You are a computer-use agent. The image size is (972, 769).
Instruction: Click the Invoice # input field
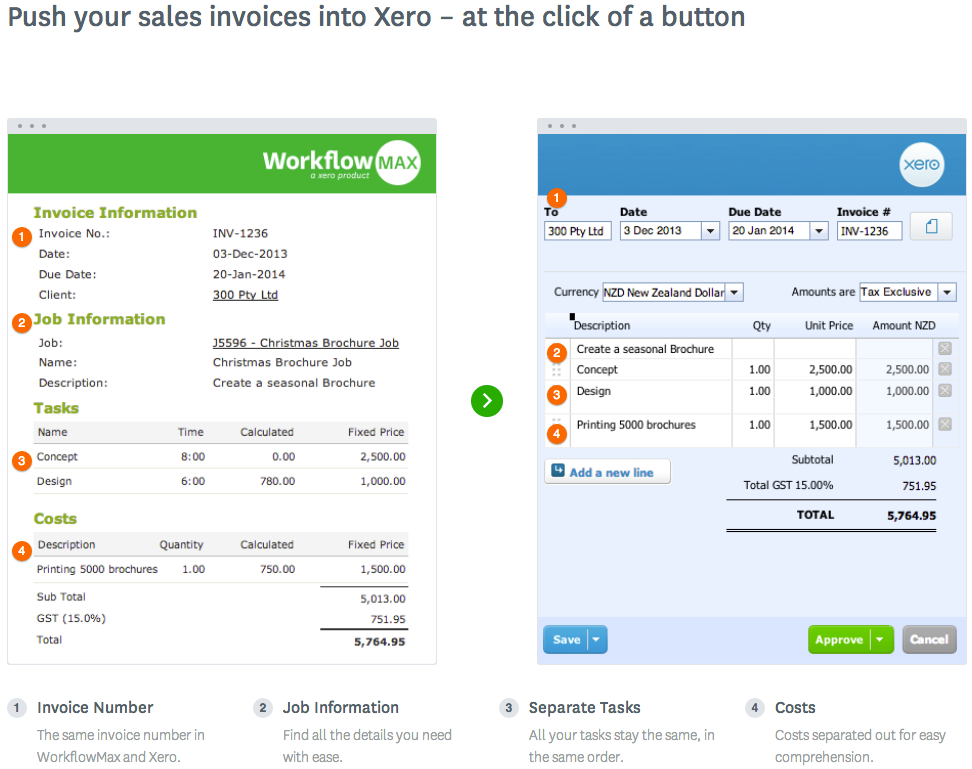coord(869,231)
